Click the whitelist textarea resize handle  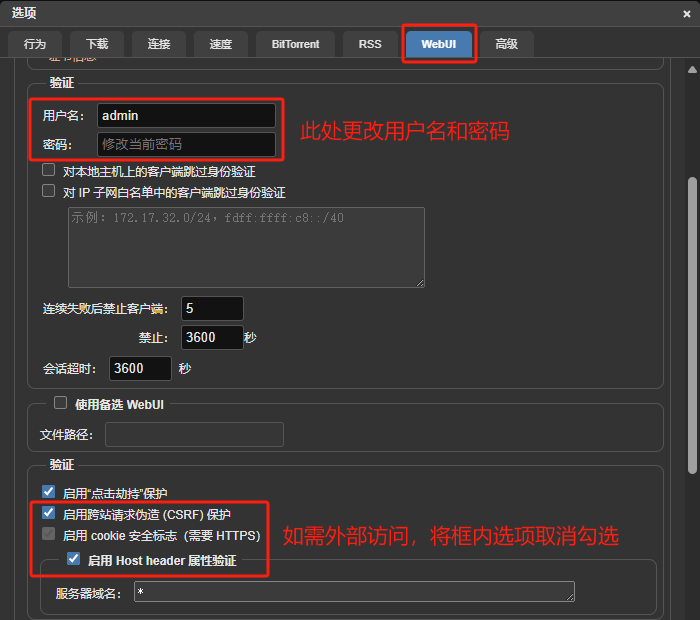click(420, 283)
